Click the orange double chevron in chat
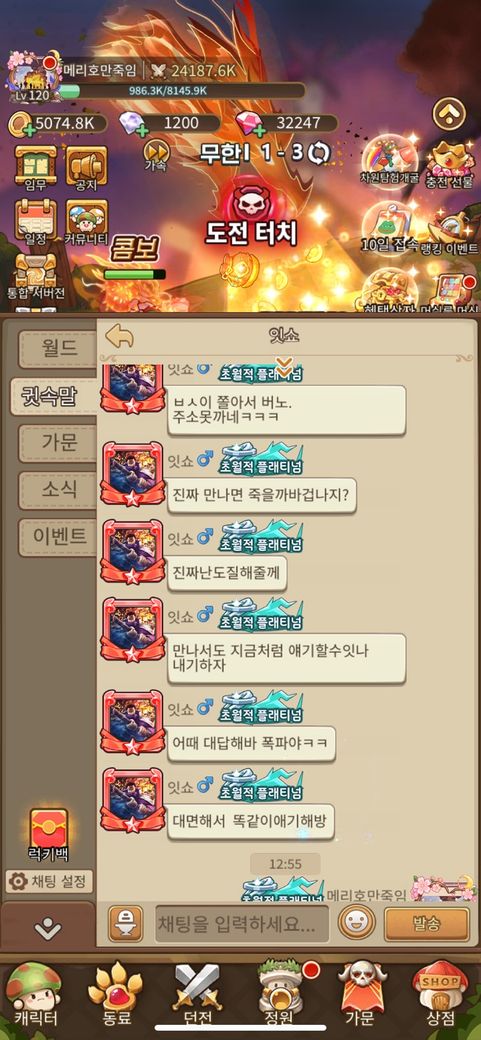Image resolution: width=481 pixels, height=1040 pixels. [284, 367]
